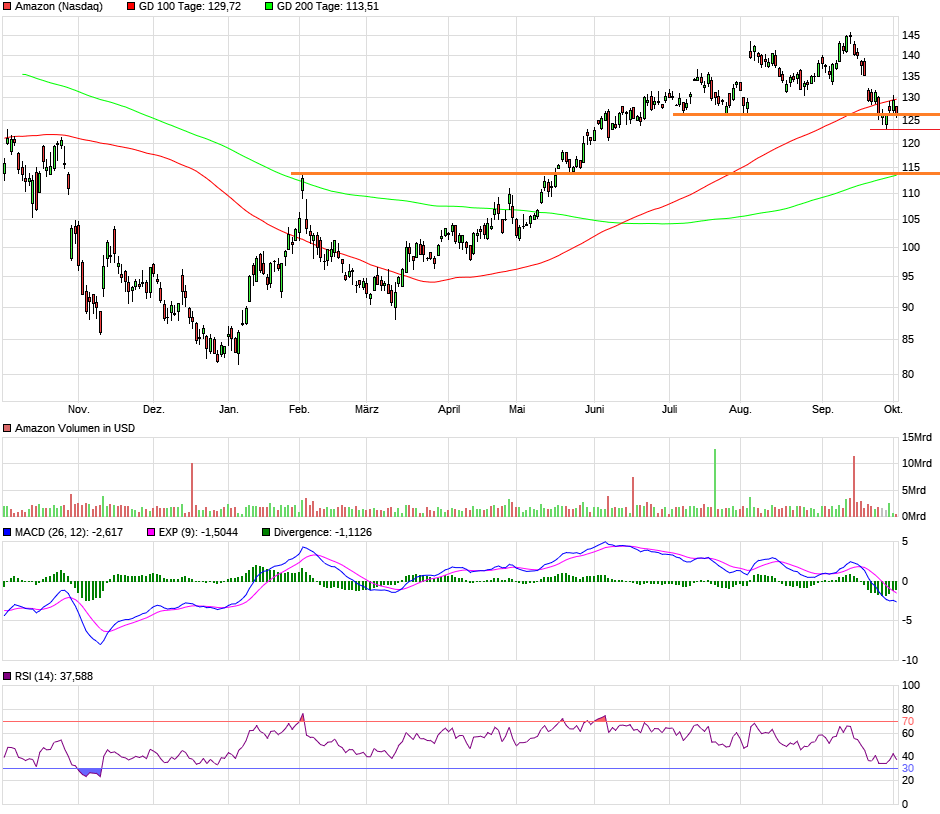This screenshot has width=940, height=814.
Task: Select the Amazon Volumen in USD legend icon
Action: 7,427
